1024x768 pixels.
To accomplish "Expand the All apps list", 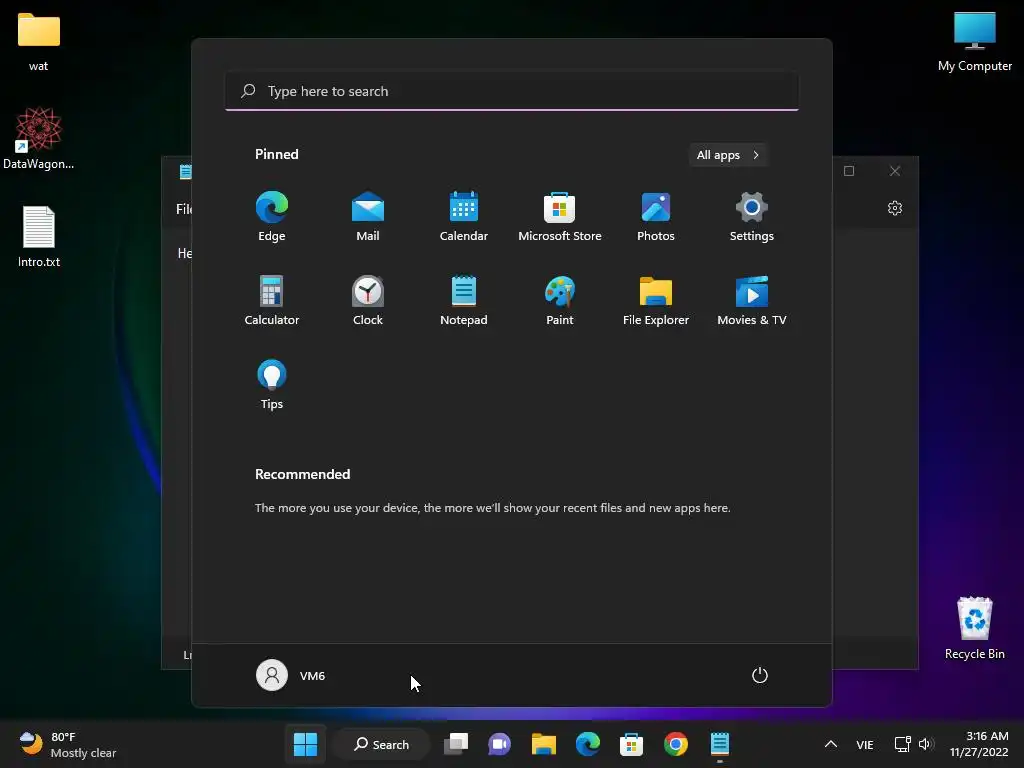I will coord(728,155).
